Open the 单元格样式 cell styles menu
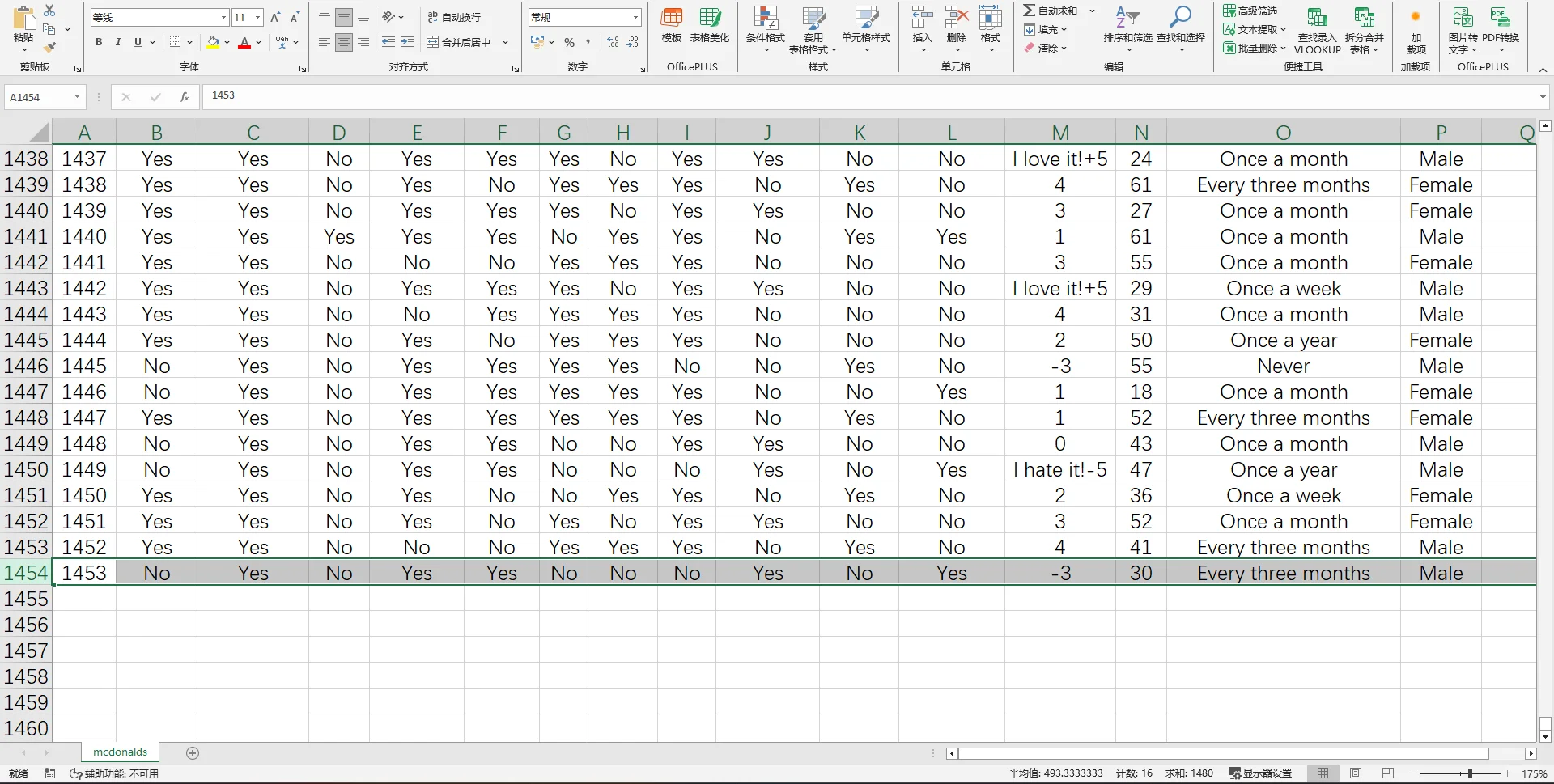1554x784 pixels. pos(866,31)
